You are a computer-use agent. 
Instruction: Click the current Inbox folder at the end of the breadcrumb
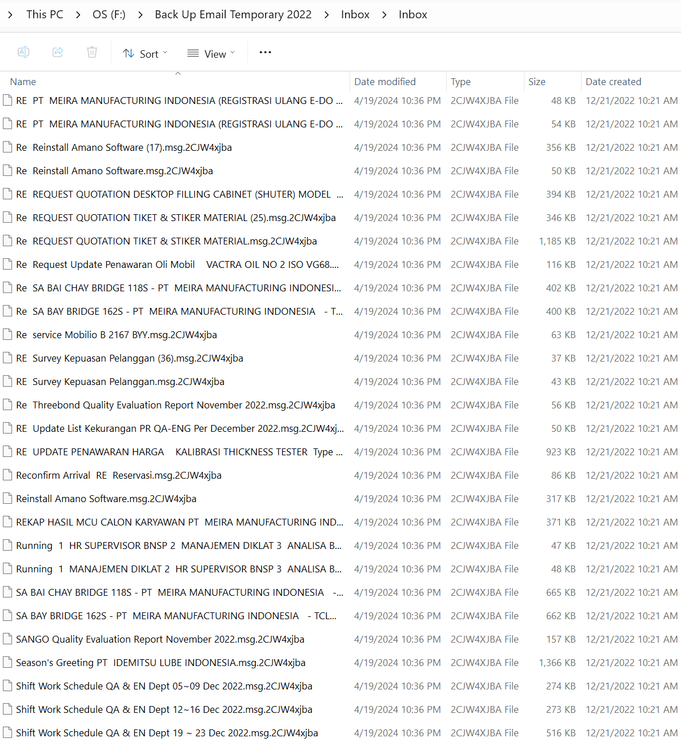pyautogui.click(x=413, y=14)
